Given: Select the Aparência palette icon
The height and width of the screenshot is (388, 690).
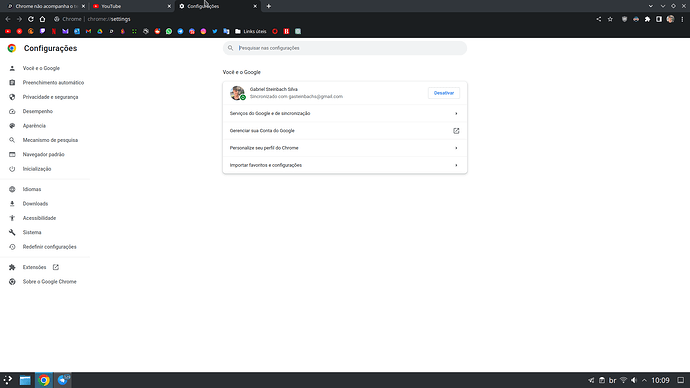Looking at the screenshot, I should [12, 126].
